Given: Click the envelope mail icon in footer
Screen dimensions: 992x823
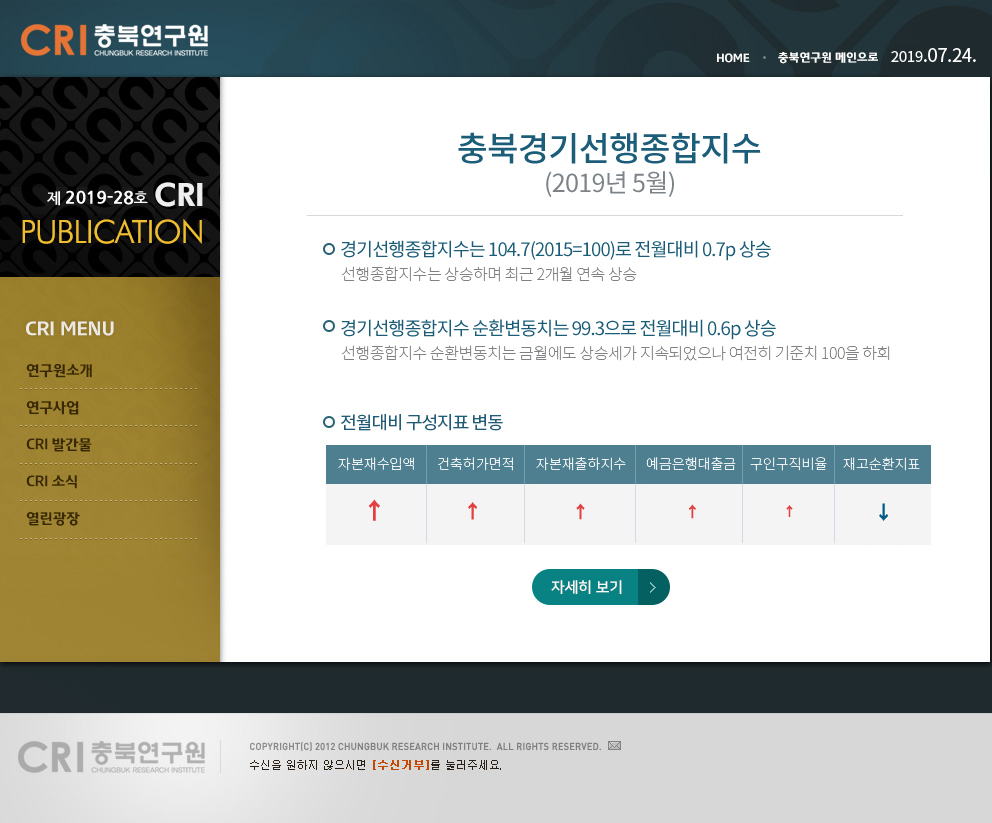Looking at the screenshot, I should pos(614,746).
